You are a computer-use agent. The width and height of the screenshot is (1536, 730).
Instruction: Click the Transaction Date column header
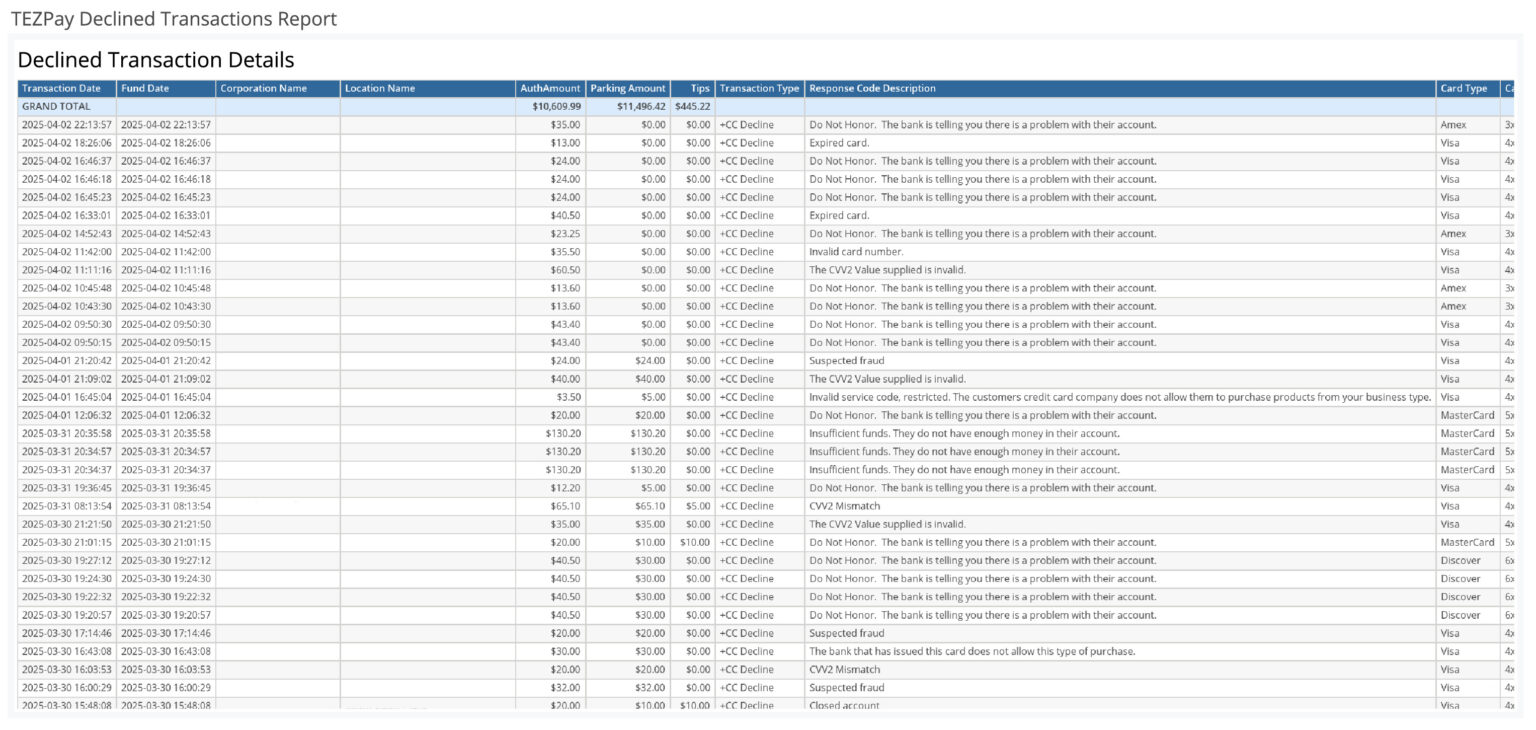(x=61, y=88)
